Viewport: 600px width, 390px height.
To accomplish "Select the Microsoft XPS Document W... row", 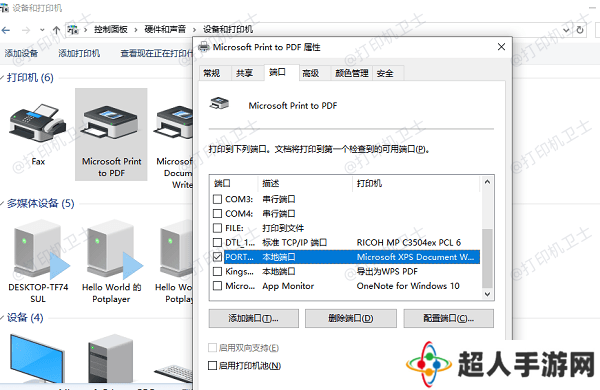I will tap(346, 257).
